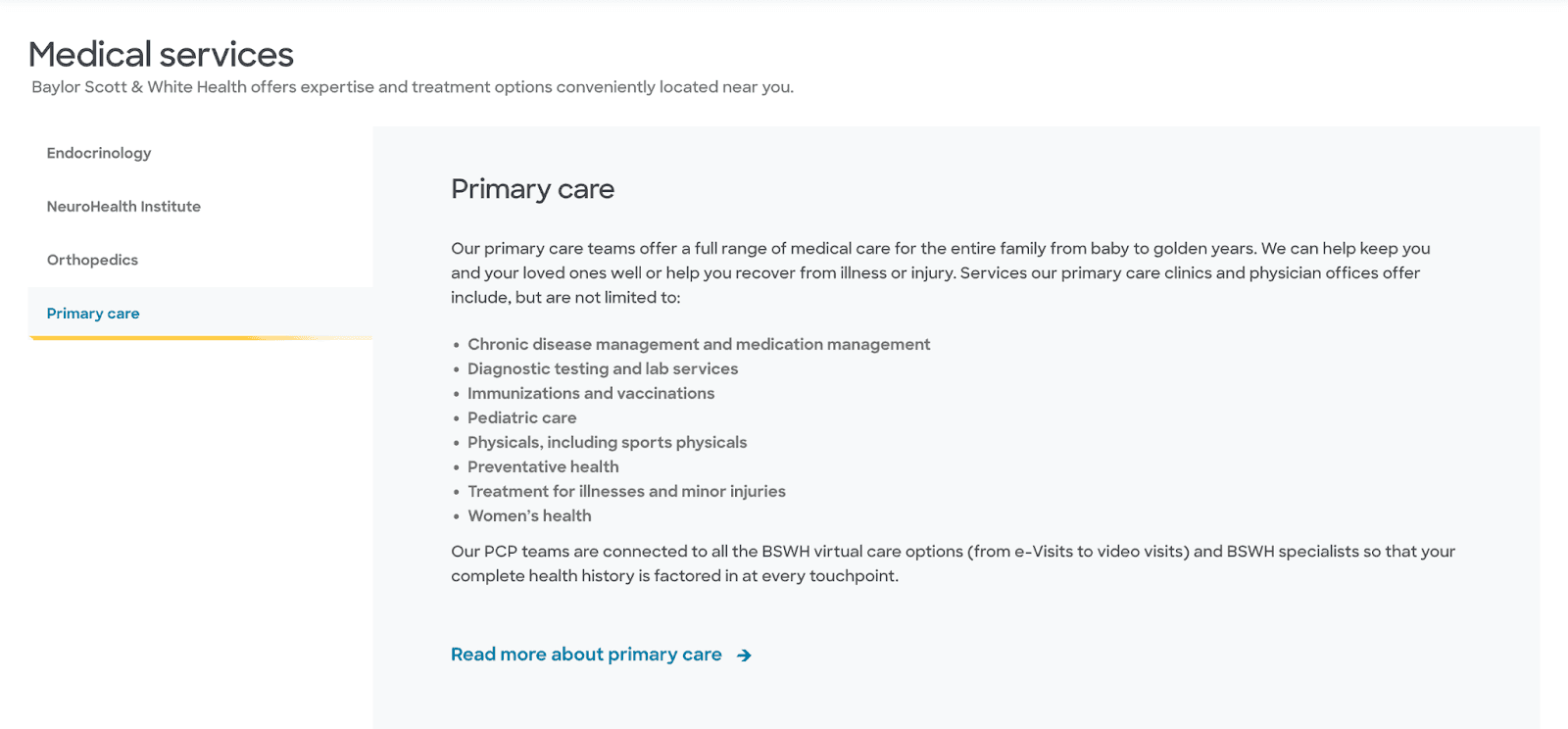Click the Pediatric care bullet item
The width and height of the screenshot is (1568, 729).
(522, 417)
